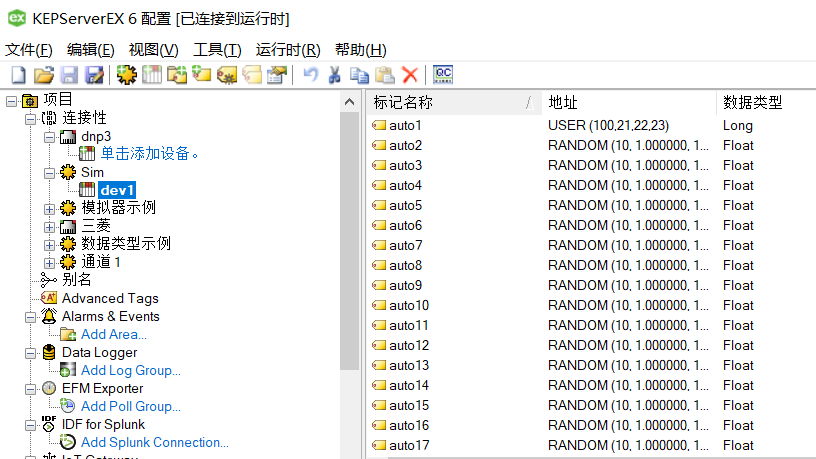
Task: Expand the 数据类型示例 channel
Action: [49, 245]
